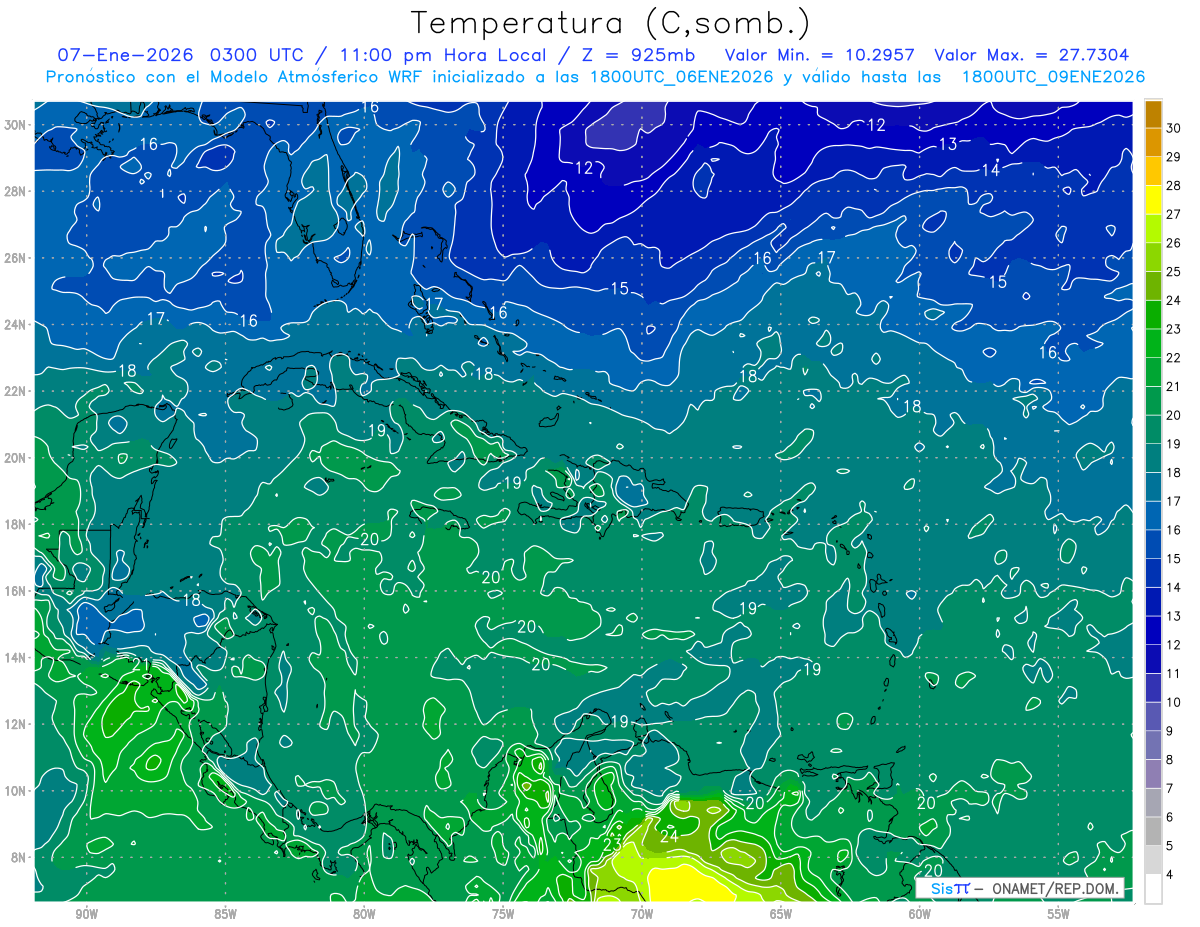Click the colorbar segment between 12 and 13

pyautogui.click(x=1153, y=630)
